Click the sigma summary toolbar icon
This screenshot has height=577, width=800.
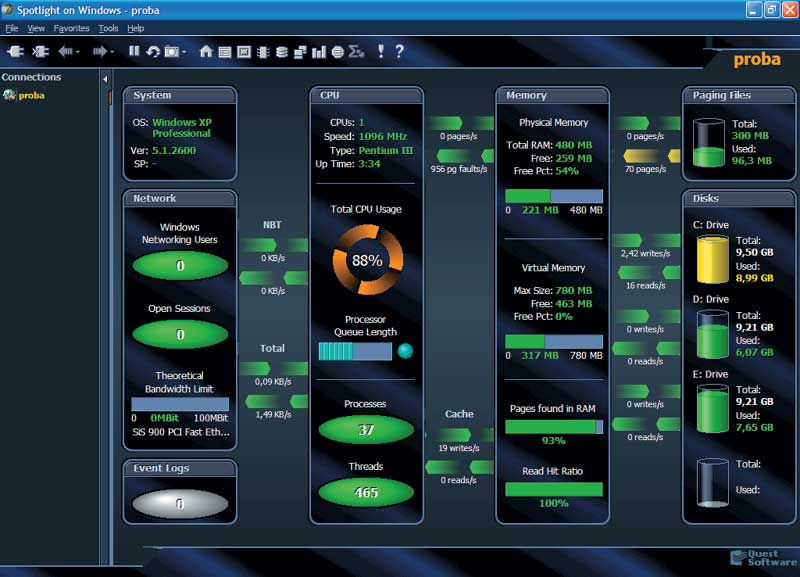point(356,52)
